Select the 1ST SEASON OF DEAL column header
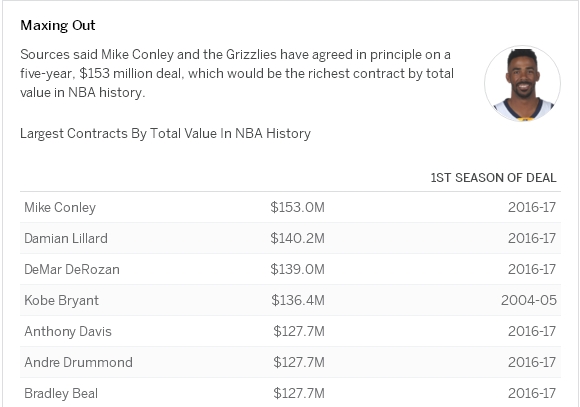Screen dimensions: 580x407 [x=493, y=178]
